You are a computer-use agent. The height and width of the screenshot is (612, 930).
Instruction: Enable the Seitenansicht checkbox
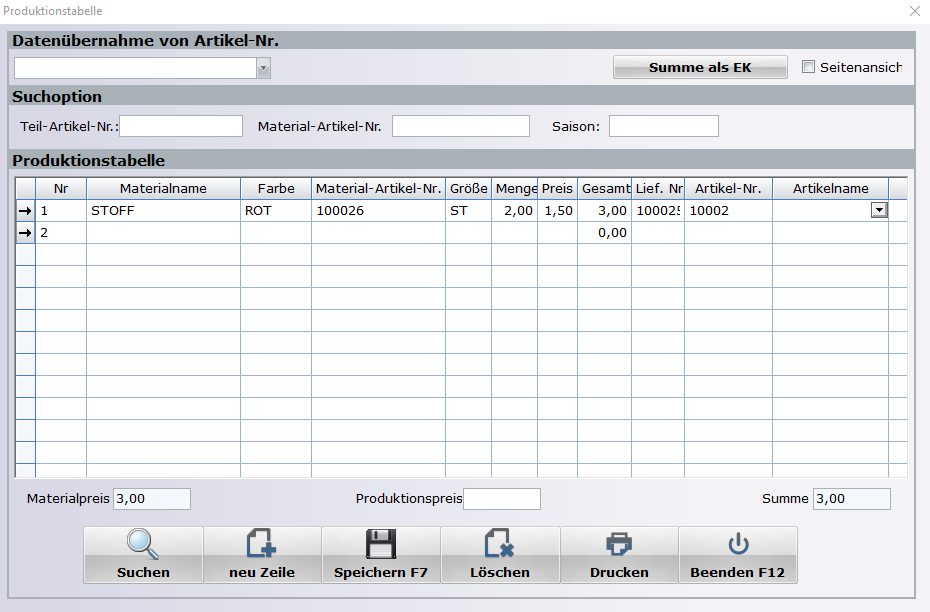pyautogui.click(x=809, y=68)
